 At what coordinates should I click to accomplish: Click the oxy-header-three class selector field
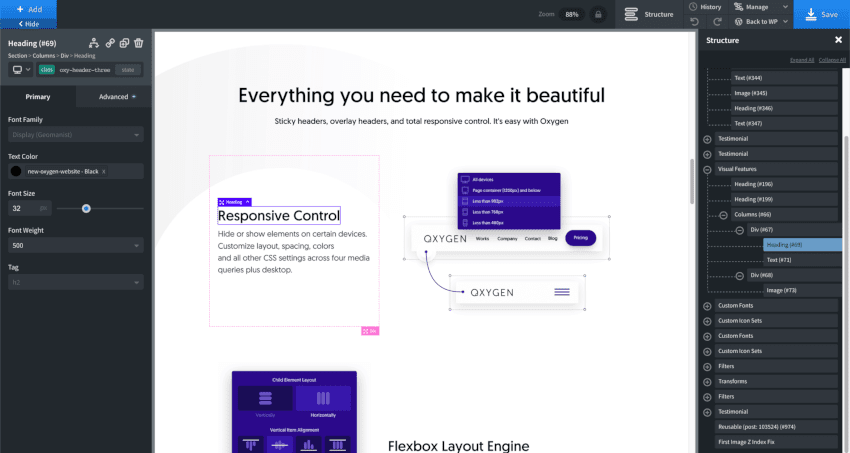tap(85, 70)
